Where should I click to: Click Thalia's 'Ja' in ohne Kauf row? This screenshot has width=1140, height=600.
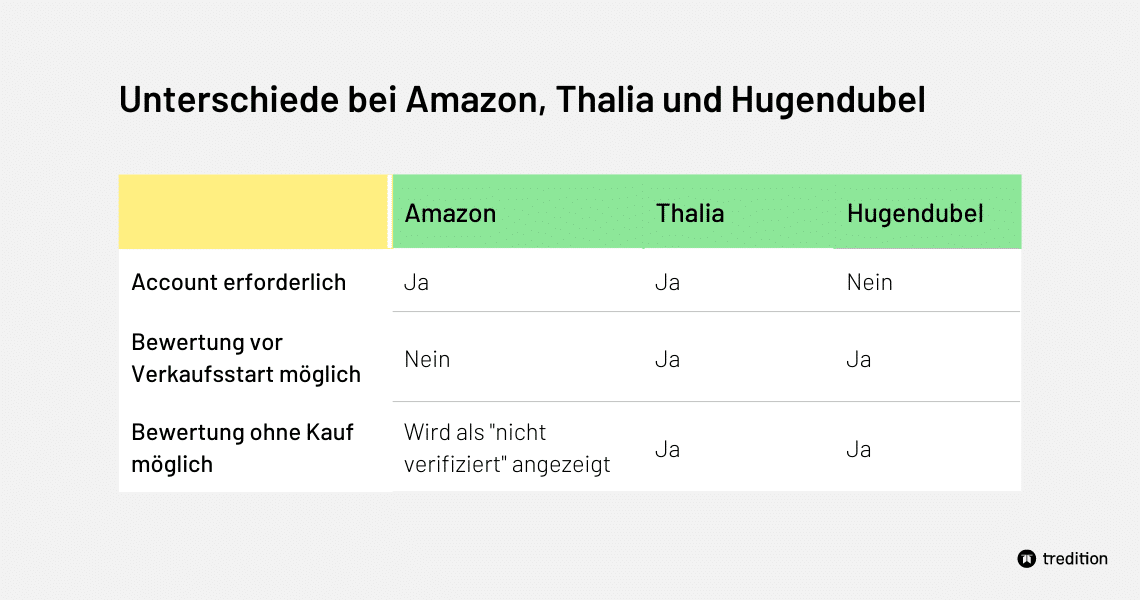[667, 449]
